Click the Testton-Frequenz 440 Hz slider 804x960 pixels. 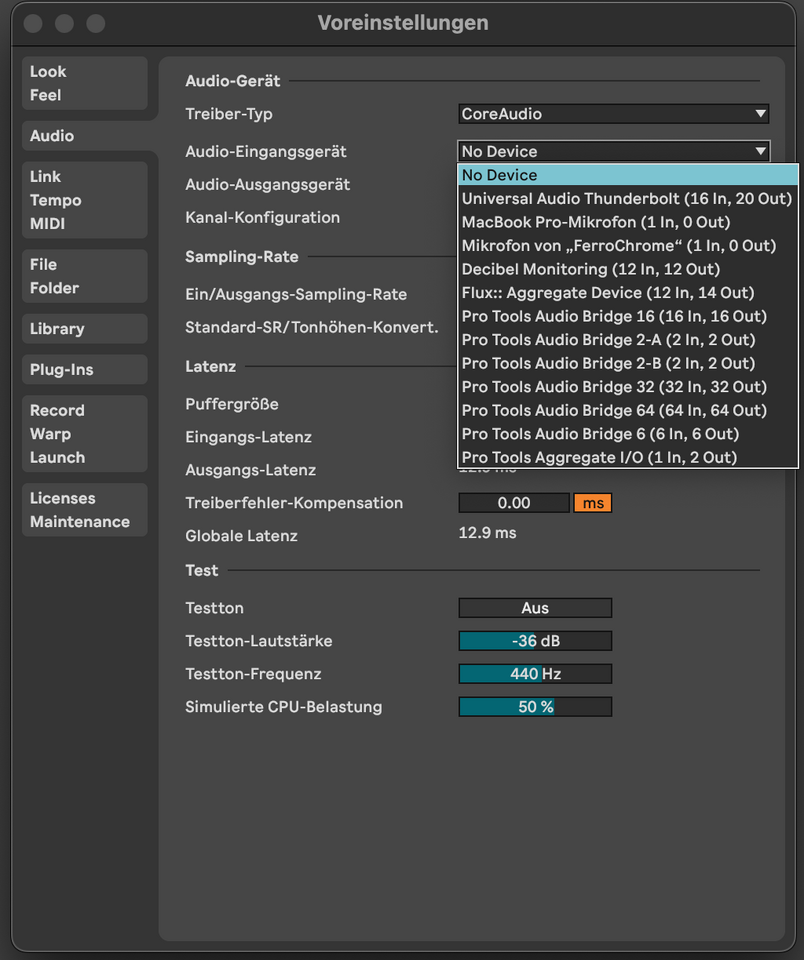[535, 674]
